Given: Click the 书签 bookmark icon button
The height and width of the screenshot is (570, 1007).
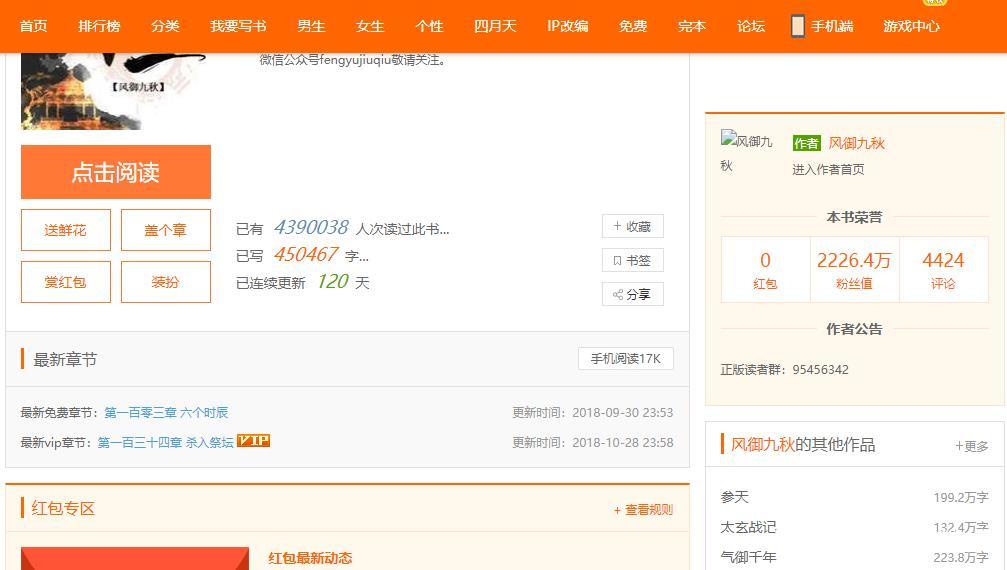Looking at the screenshot, I should coord(633,261).
